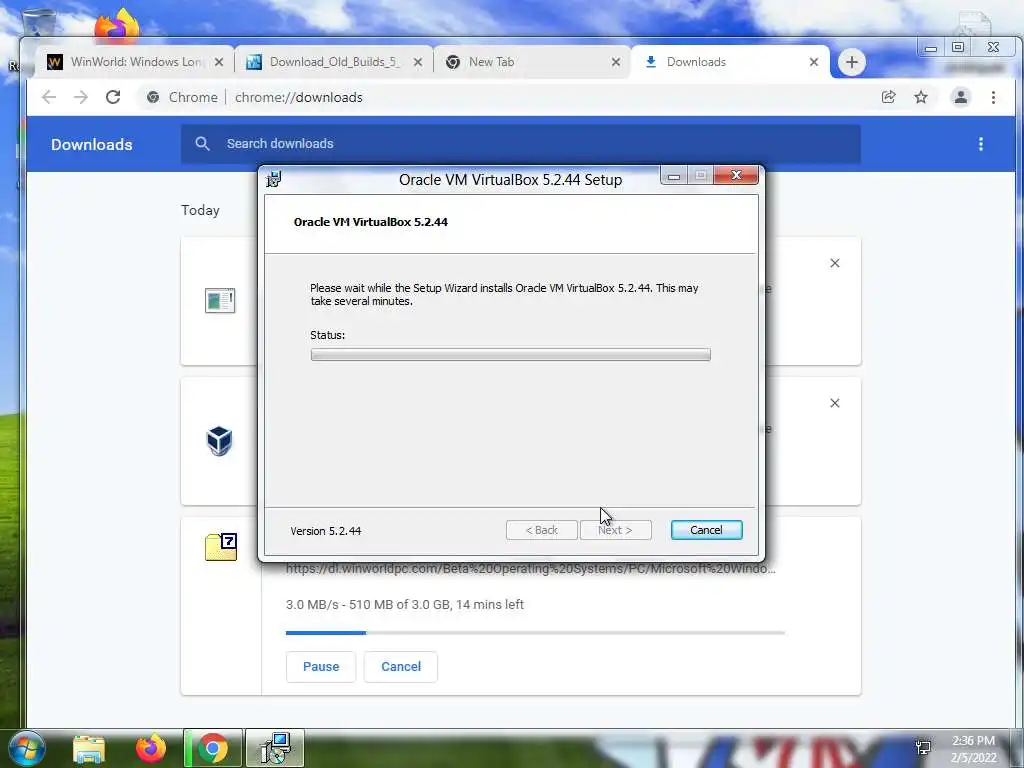
Task: Click the 'Today' date heading
Action: point(200,210)
